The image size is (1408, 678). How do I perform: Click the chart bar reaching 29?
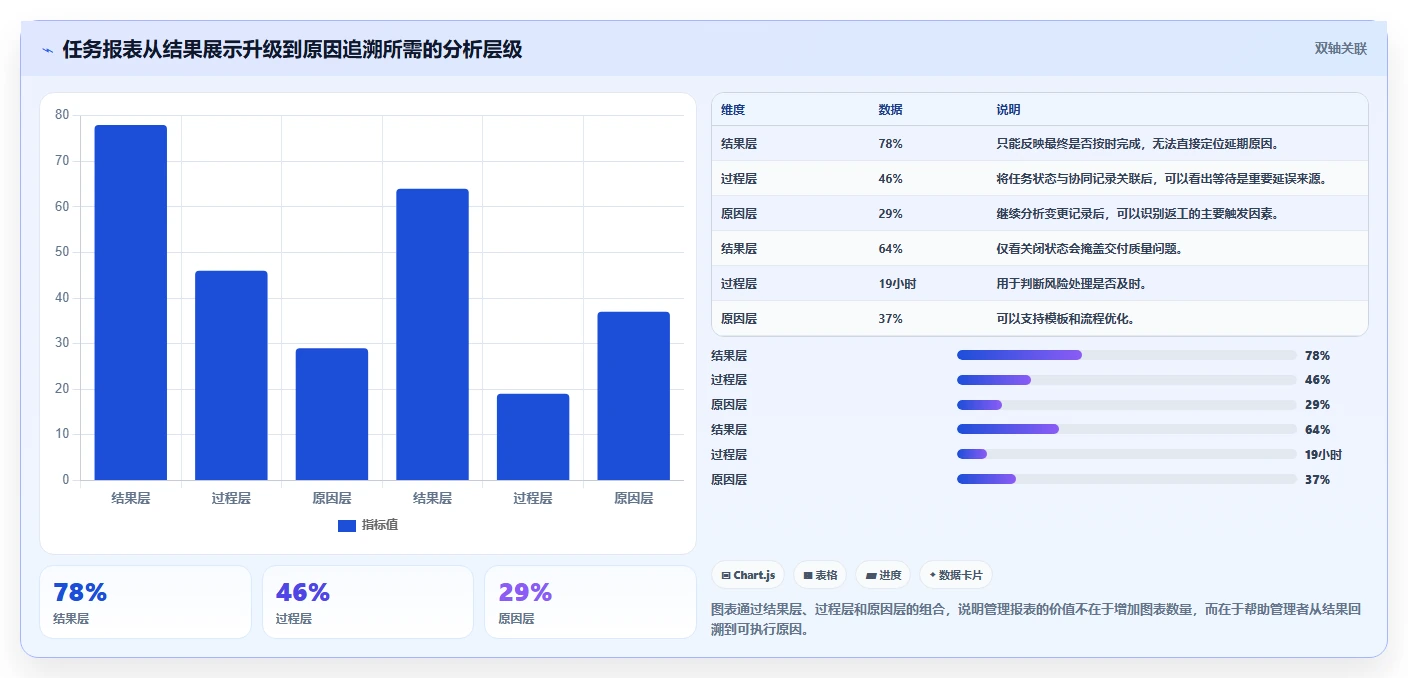point(332,414)
